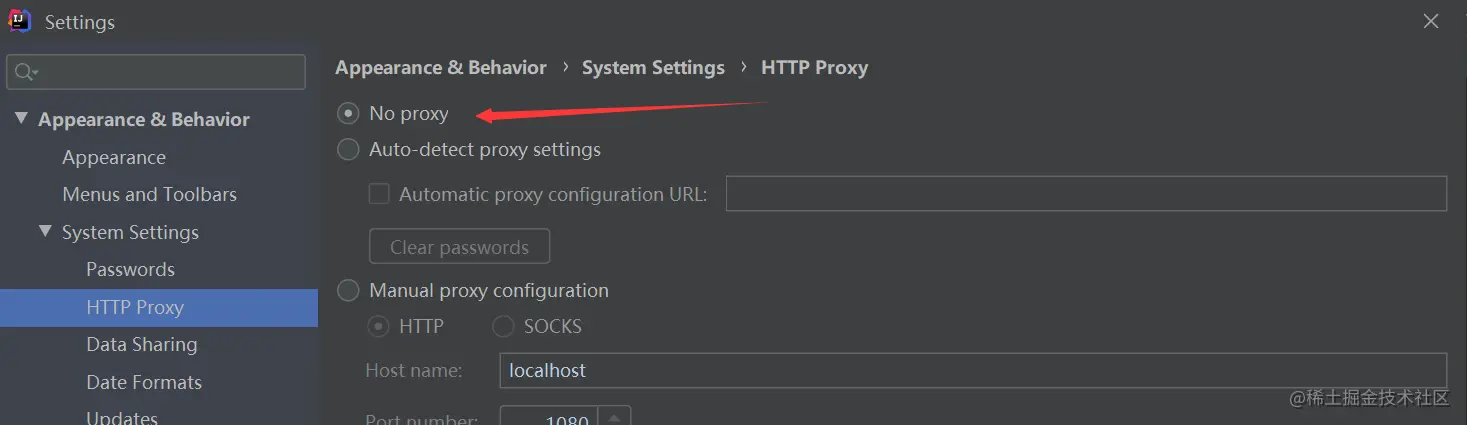Collapse the Appearance & Behavior tree node

(21, 119)
